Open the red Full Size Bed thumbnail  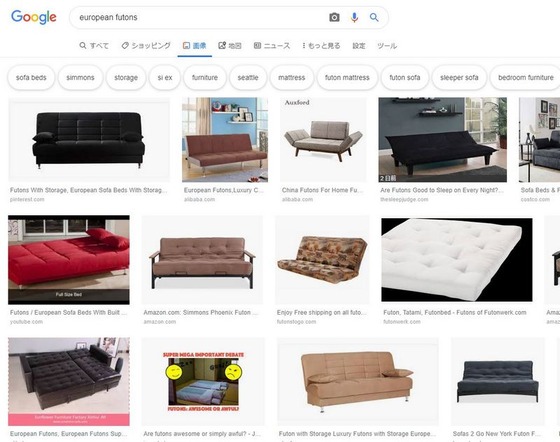pos(69,260)
